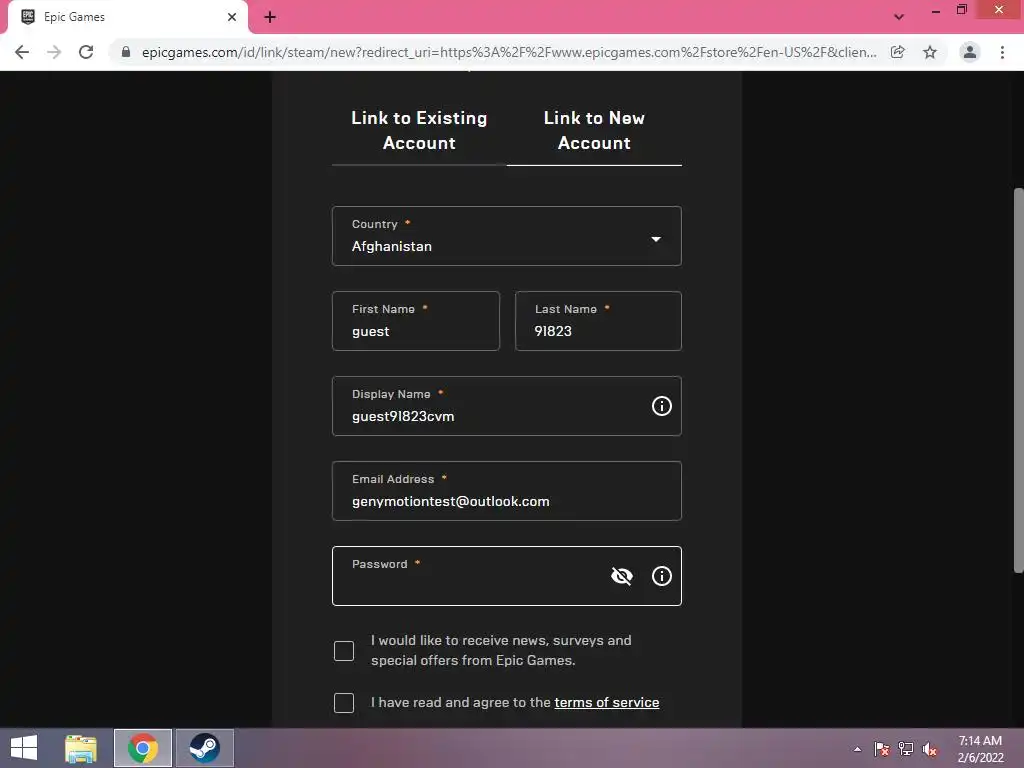Screen dimensions: 1024x768
Task: Open the Chrome three-dot menu
Action: [1002, 52]
